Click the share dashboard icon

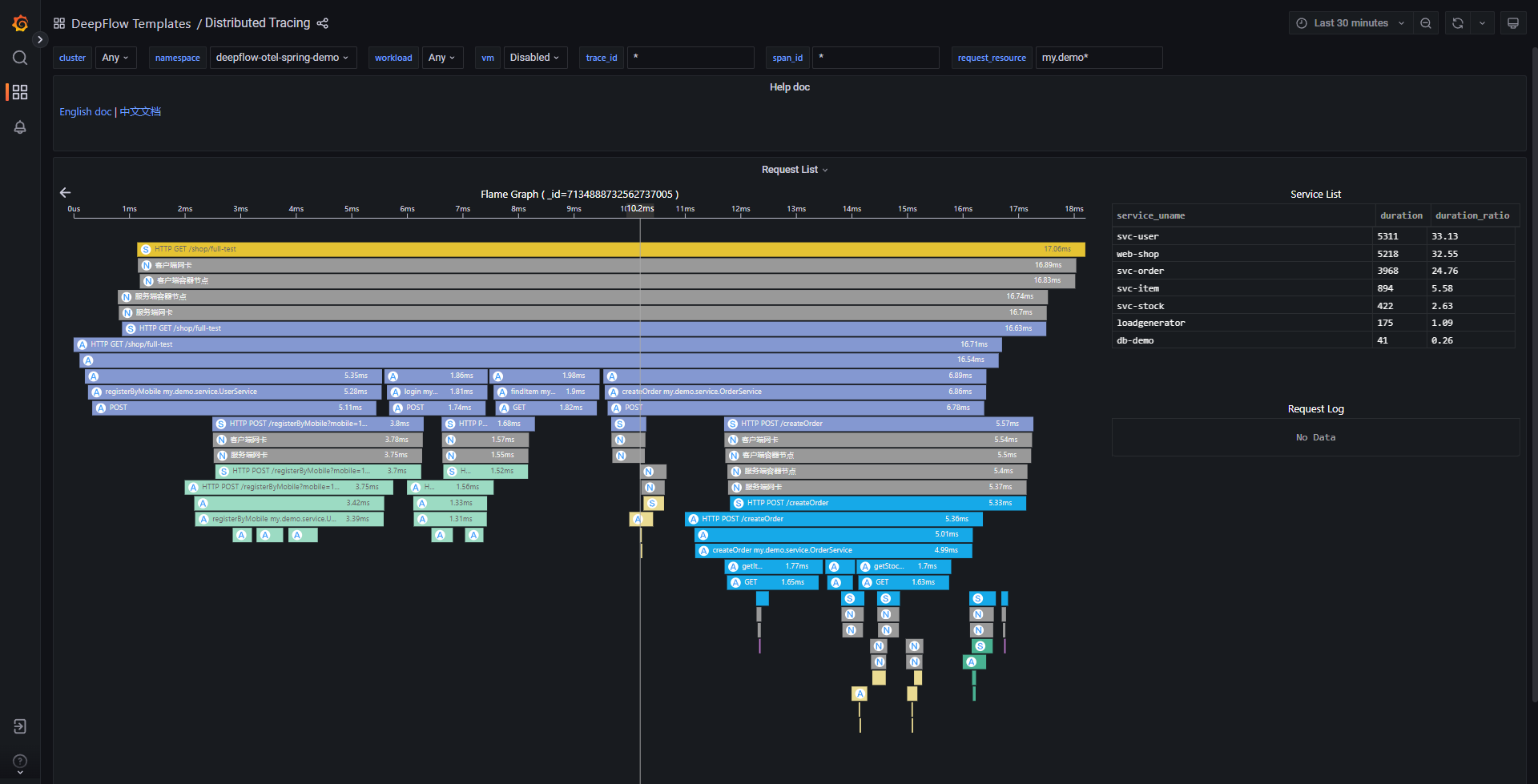point(323,23)
